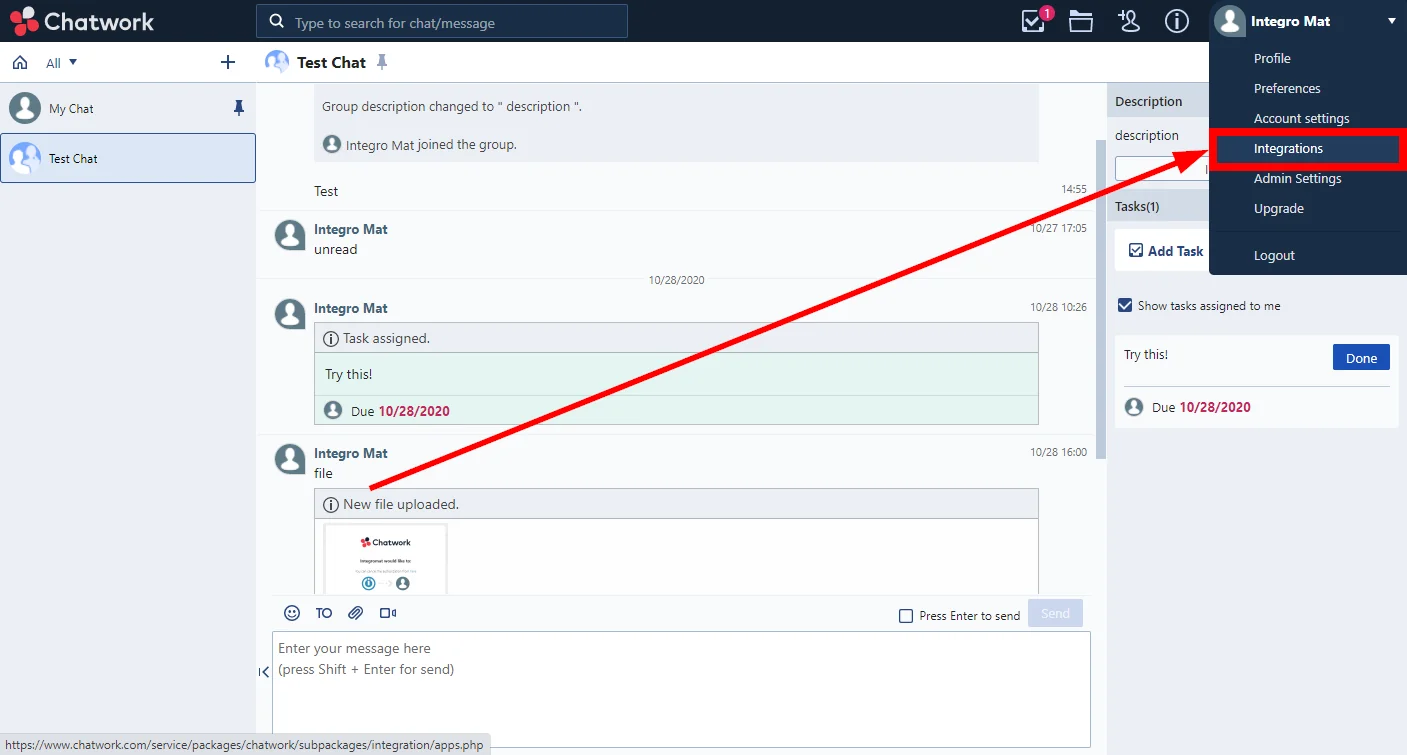Click the home icon in sidebar

coord(20,63)
